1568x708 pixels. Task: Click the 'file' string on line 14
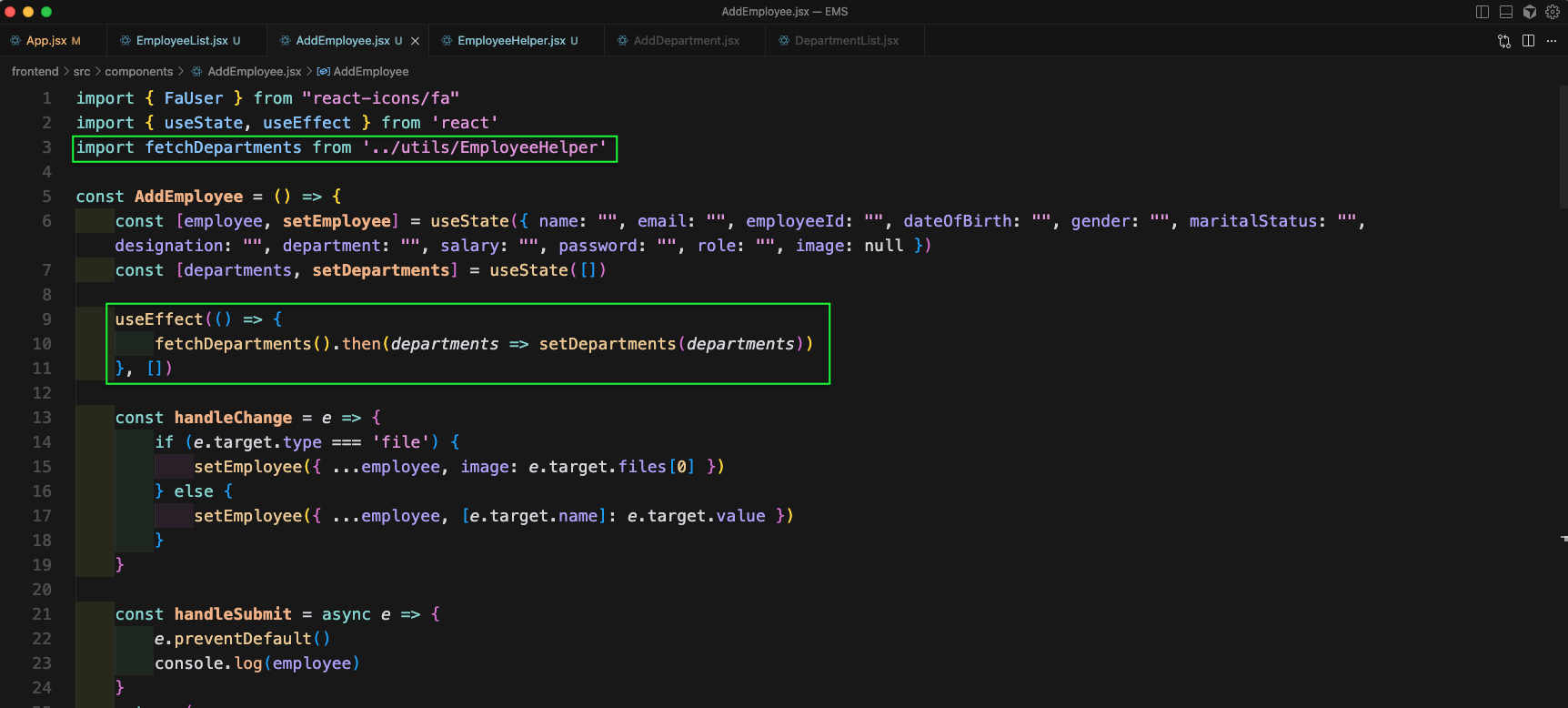[x=401, y=442]
